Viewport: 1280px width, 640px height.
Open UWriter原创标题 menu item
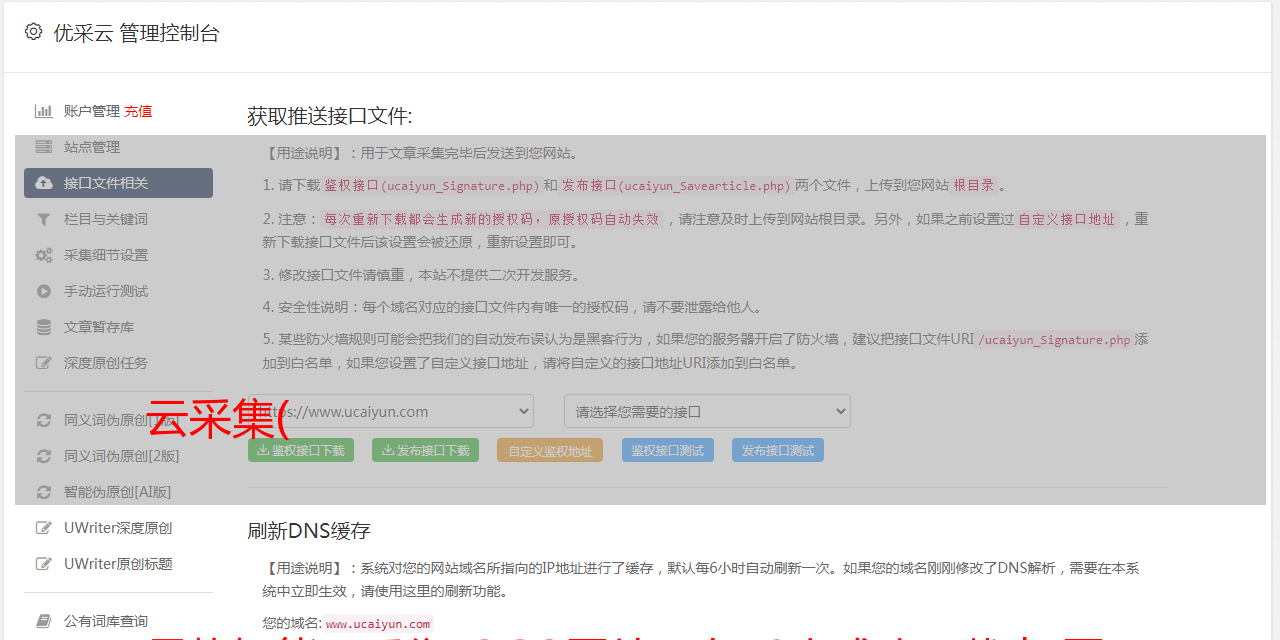click(118, 564)
